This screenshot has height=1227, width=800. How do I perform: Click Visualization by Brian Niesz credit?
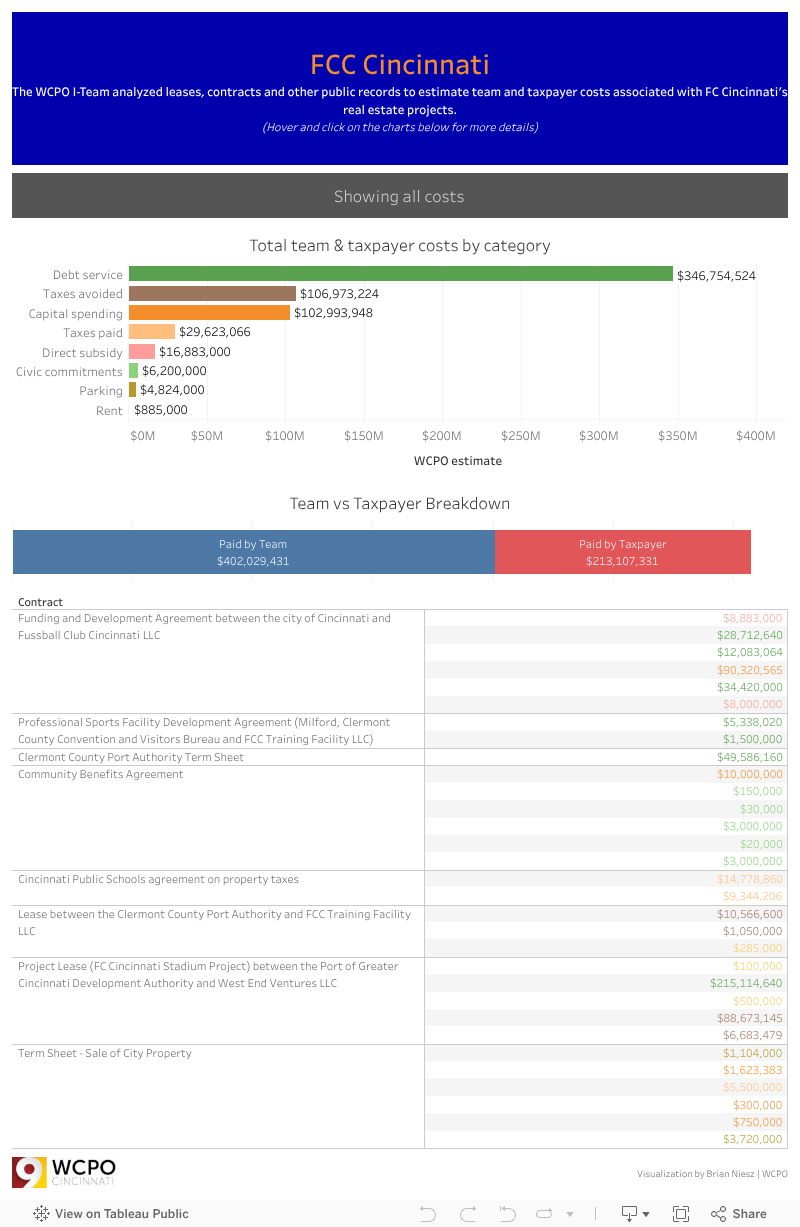tap(712, 1174)
